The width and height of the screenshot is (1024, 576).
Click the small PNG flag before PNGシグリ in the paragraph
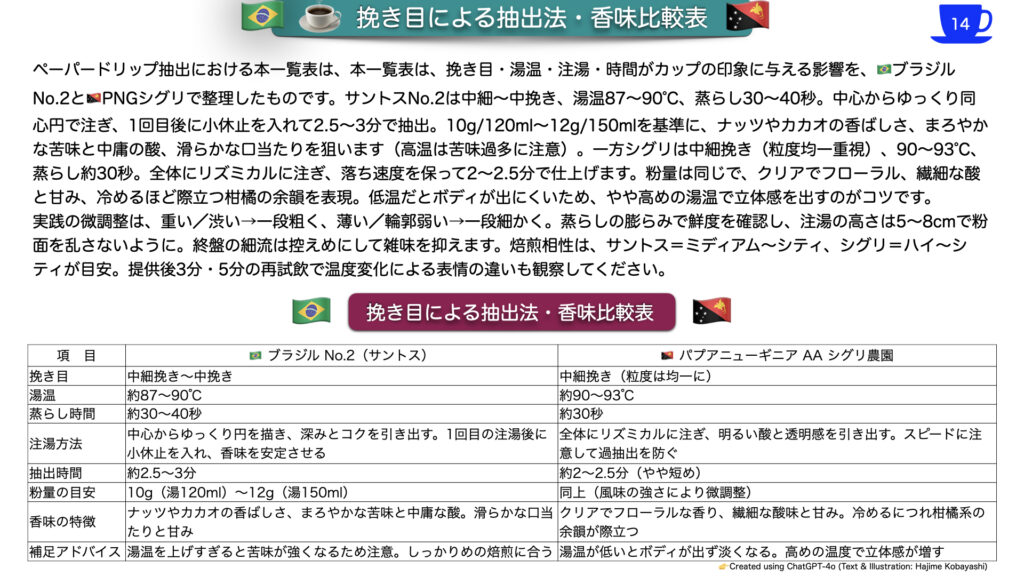[x=93, y=99]
